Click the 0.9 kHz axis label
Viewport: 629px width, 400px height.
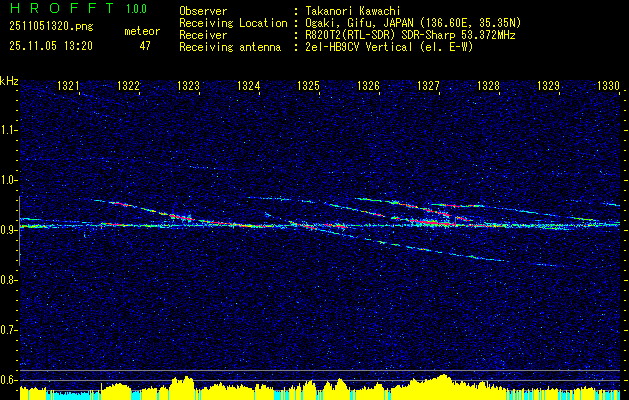[8, 230]
